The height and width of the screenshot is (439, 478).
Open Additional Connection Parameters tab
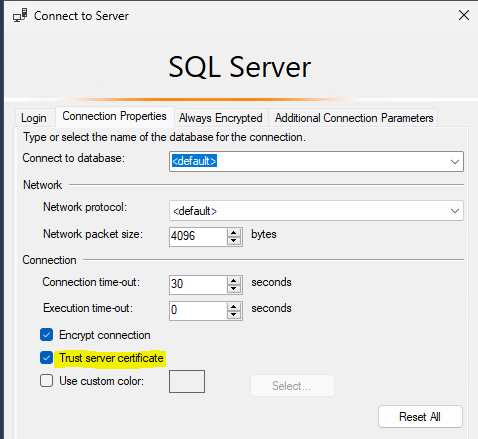354,118
